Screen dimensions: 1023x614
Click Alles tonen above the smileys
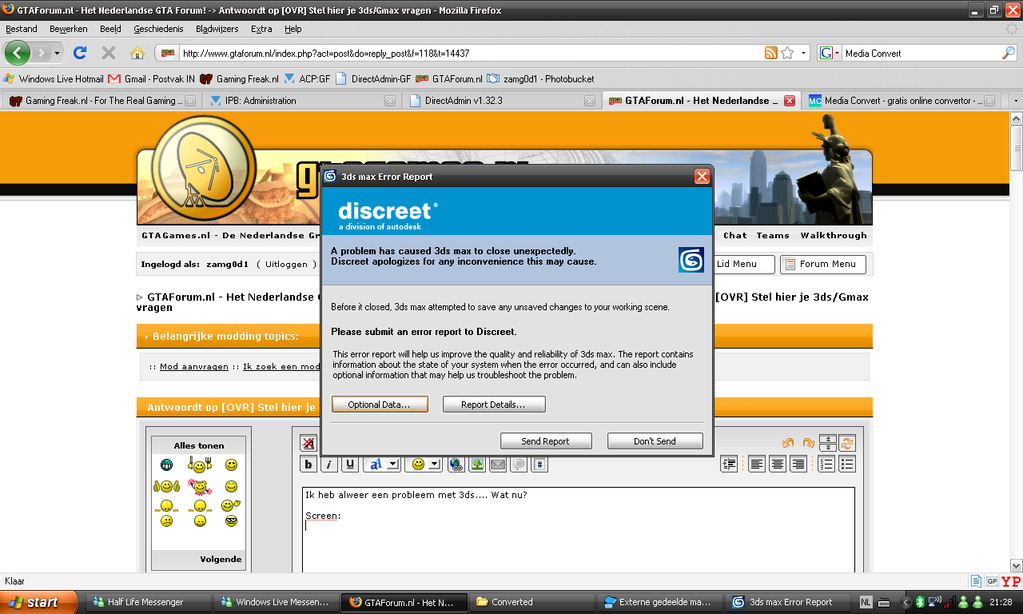pos(198,446)
